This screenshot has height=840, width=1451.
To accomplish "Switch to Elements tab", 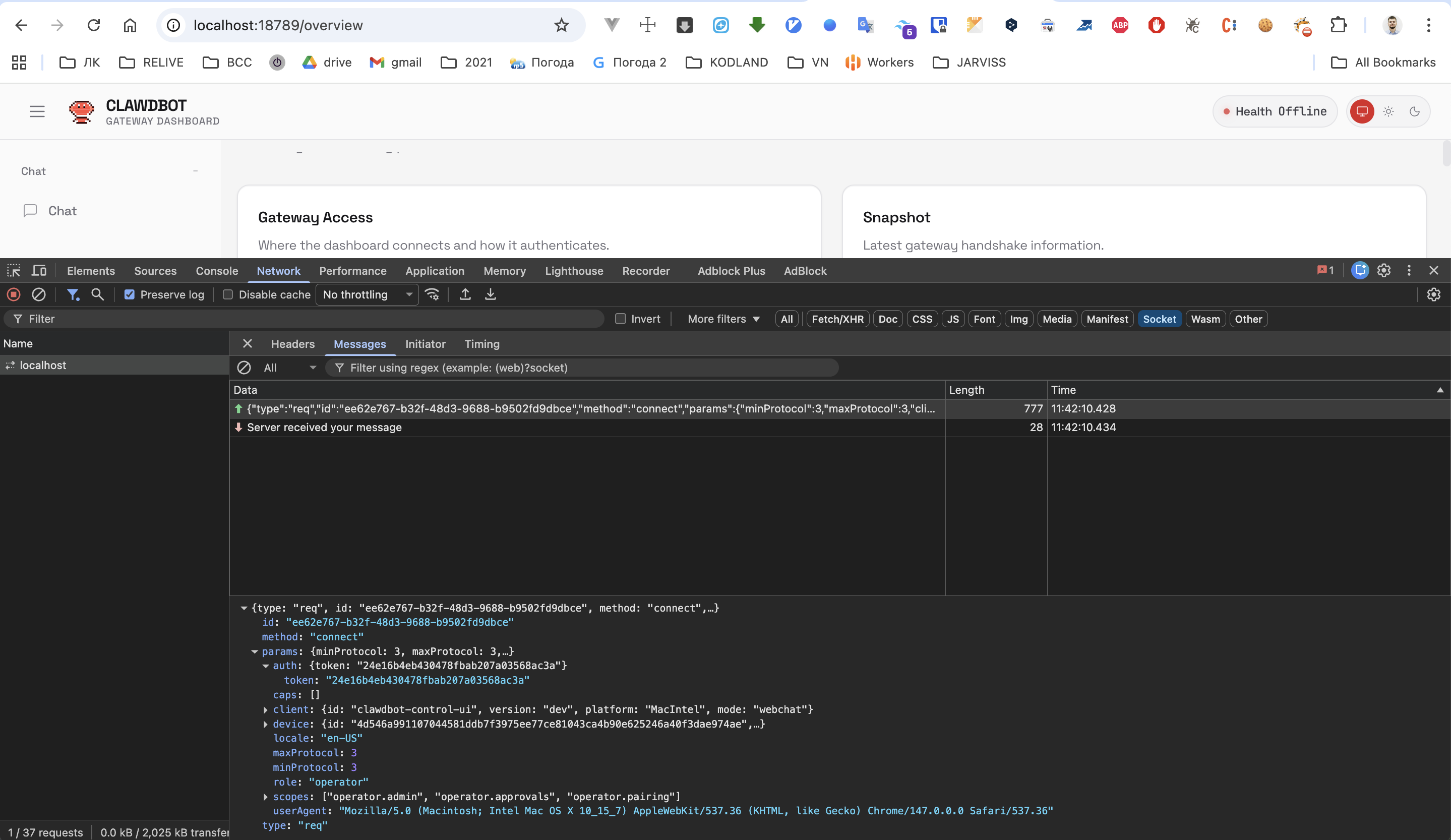I will pos(91,271).
